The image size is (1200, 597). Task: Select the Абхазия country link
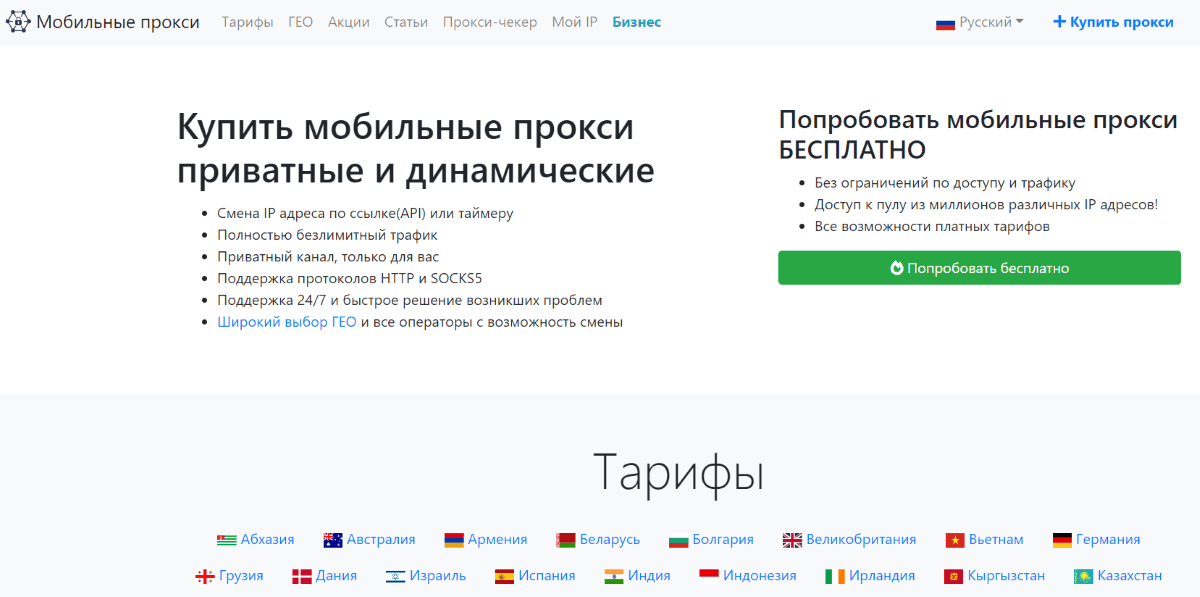[268, 540]
